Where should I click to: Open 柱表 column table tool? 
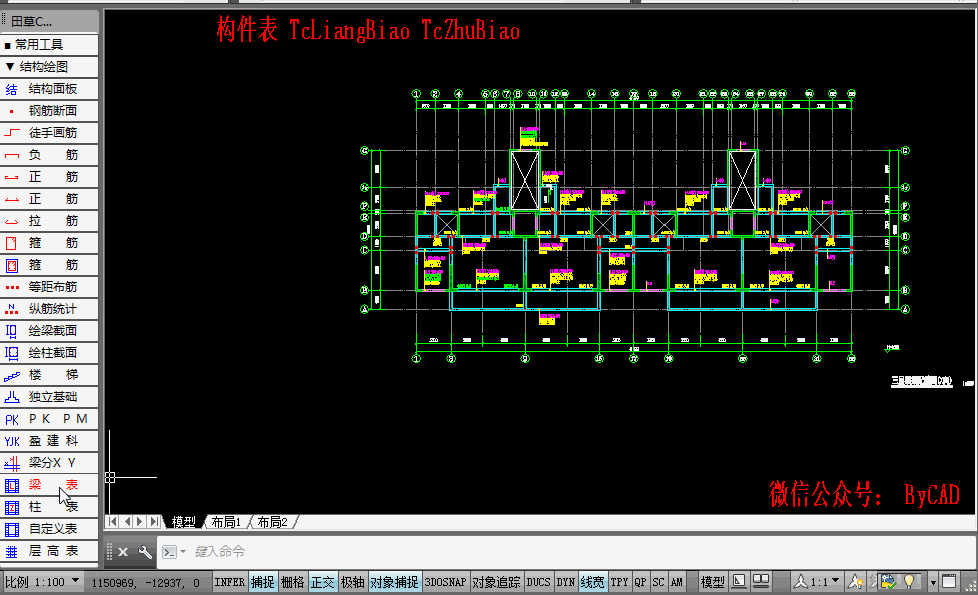pos(49,507)
